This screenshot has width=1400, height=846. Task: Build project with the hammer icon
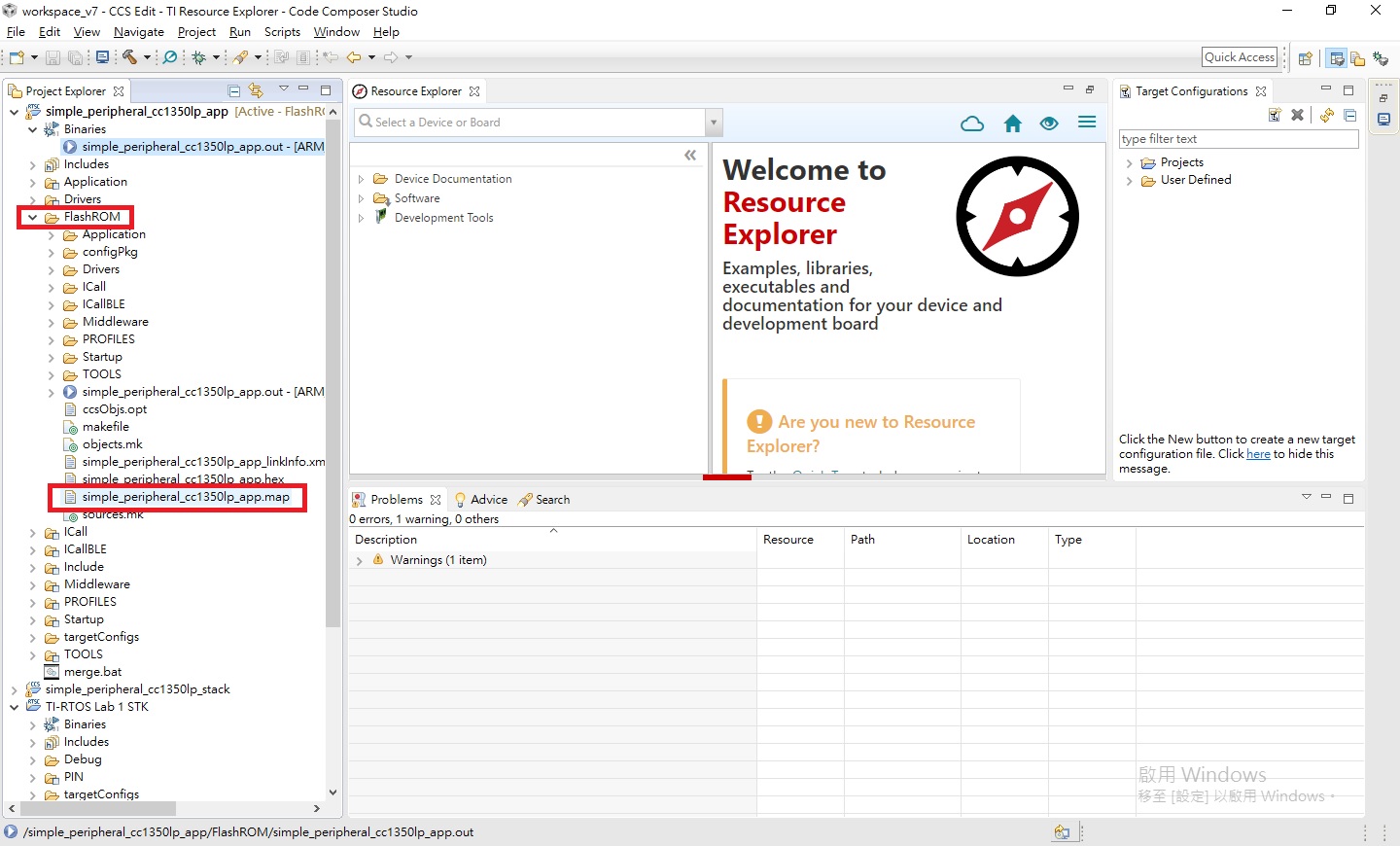[x=129, y=57]
